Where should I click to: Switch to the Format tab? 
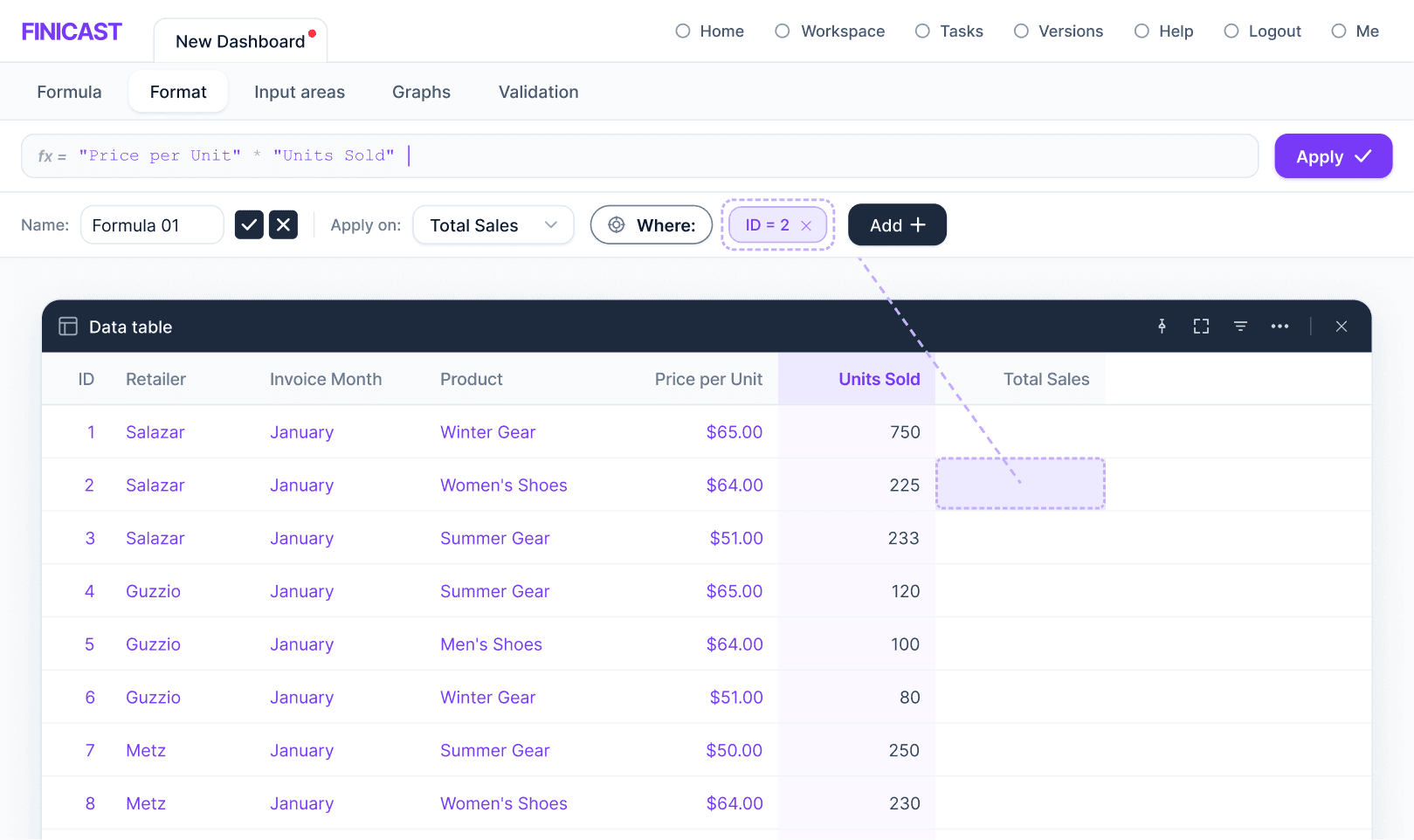178,92
